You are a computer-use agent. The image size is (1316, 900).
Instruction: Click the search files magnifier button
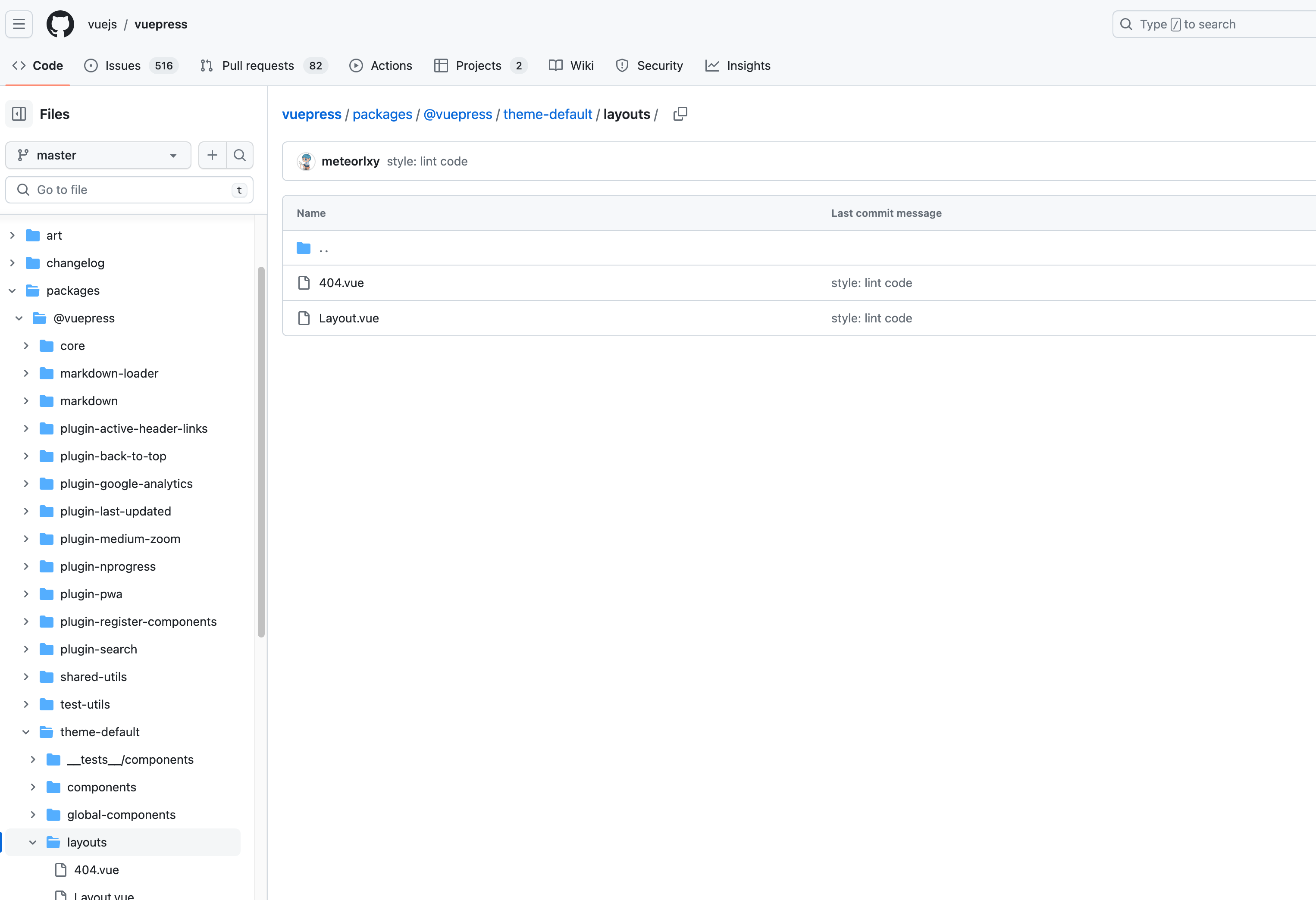coord(240,155)
